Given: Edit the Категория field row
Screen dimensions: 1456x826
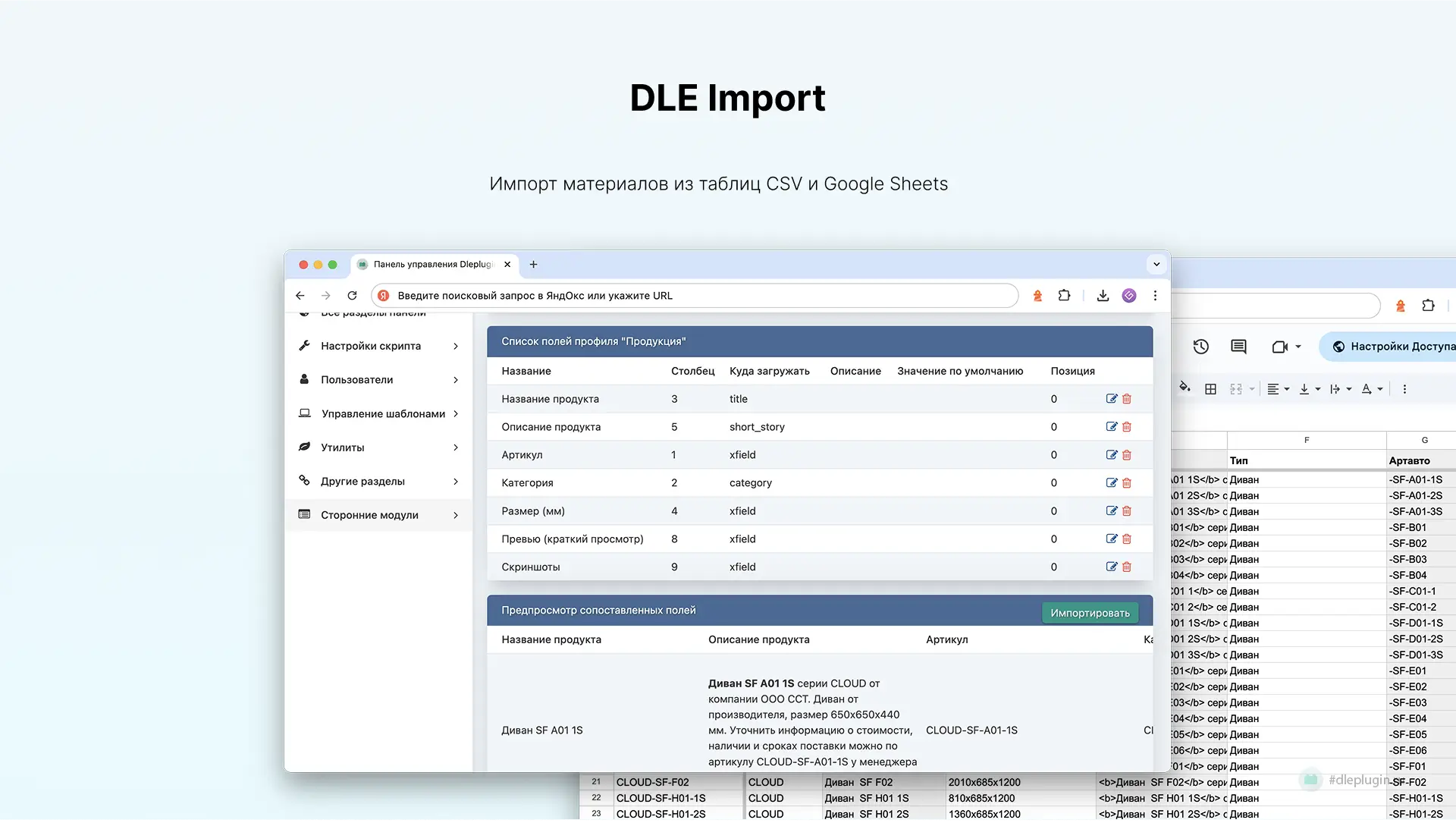Looking at the screenshot, I should 1112,483.
